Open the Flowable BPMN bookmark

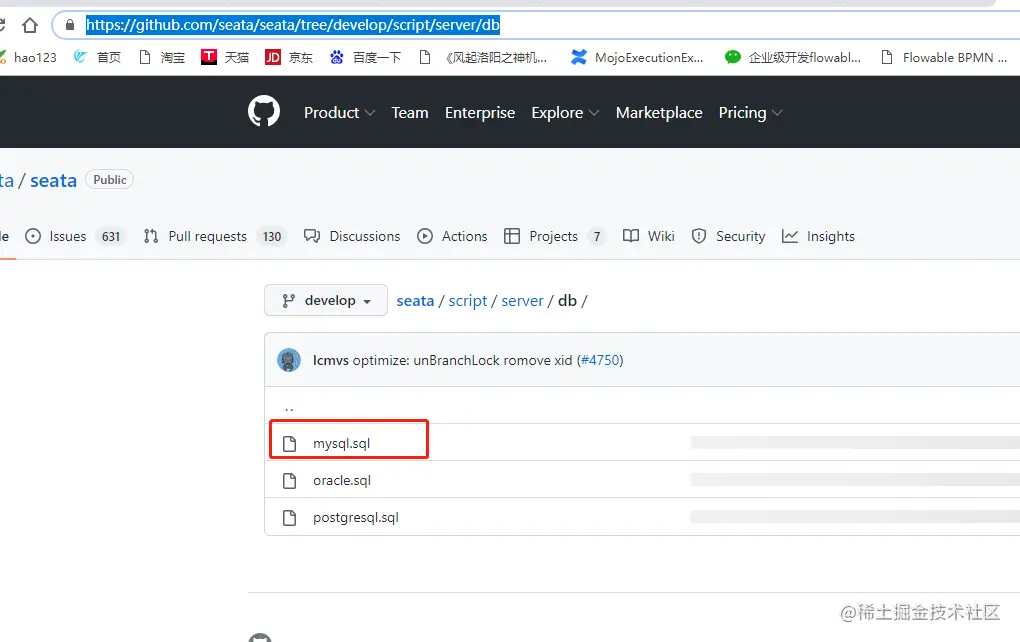pyautogui.click(x=944, y=57)
